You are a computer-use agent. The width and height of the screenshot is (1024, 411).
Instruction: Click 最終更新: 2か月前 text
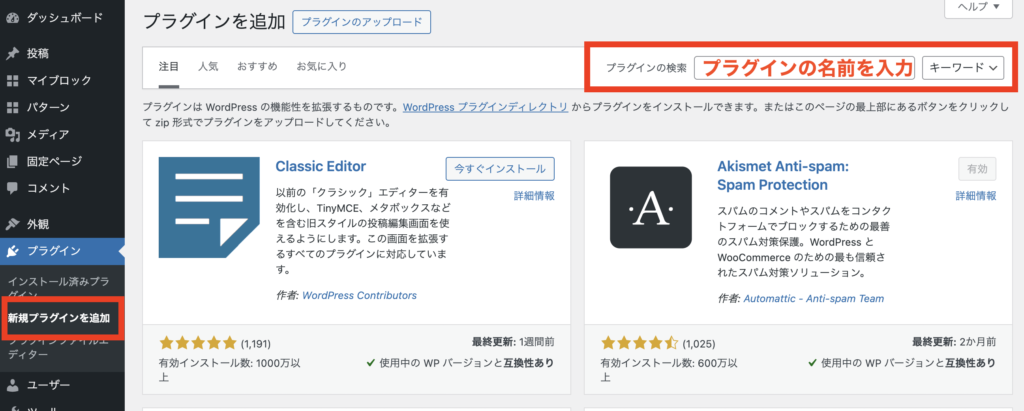tap(954, 341)
